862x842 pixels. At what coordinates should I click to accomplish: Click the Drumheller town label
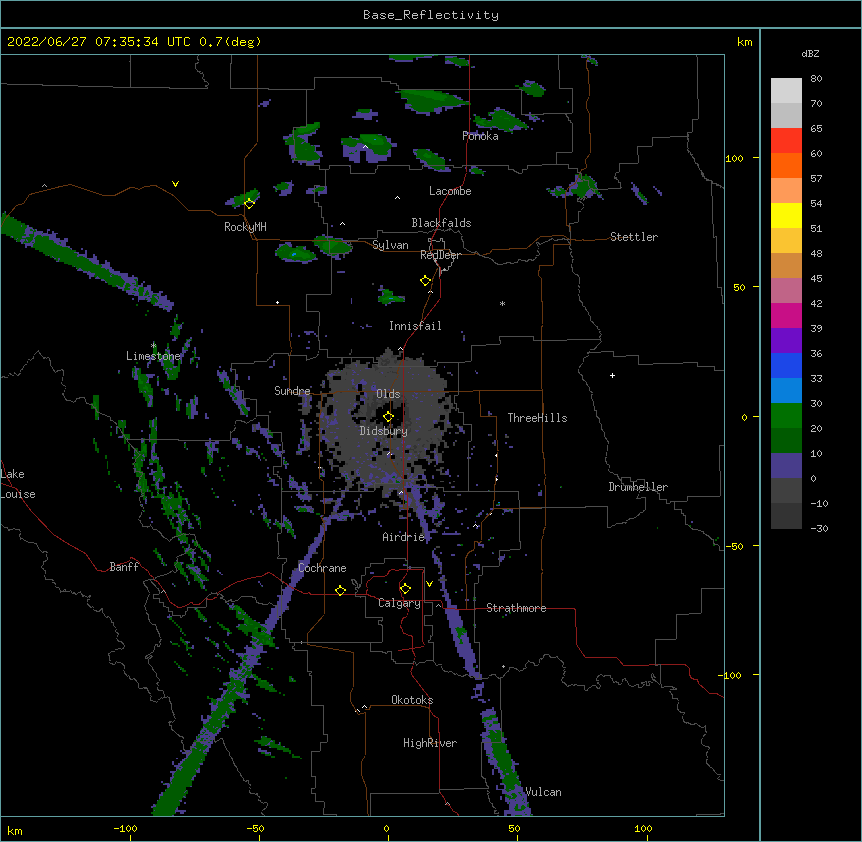coord(638,487)
